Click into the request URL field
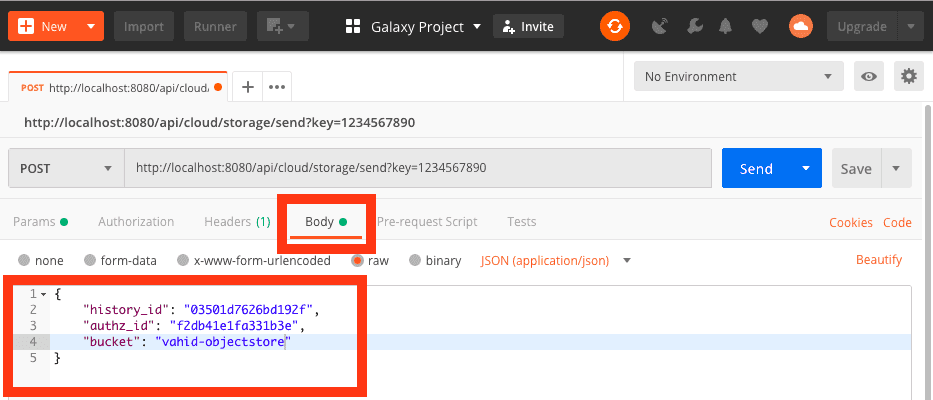 pyautogui.click(x=418, y=168)
